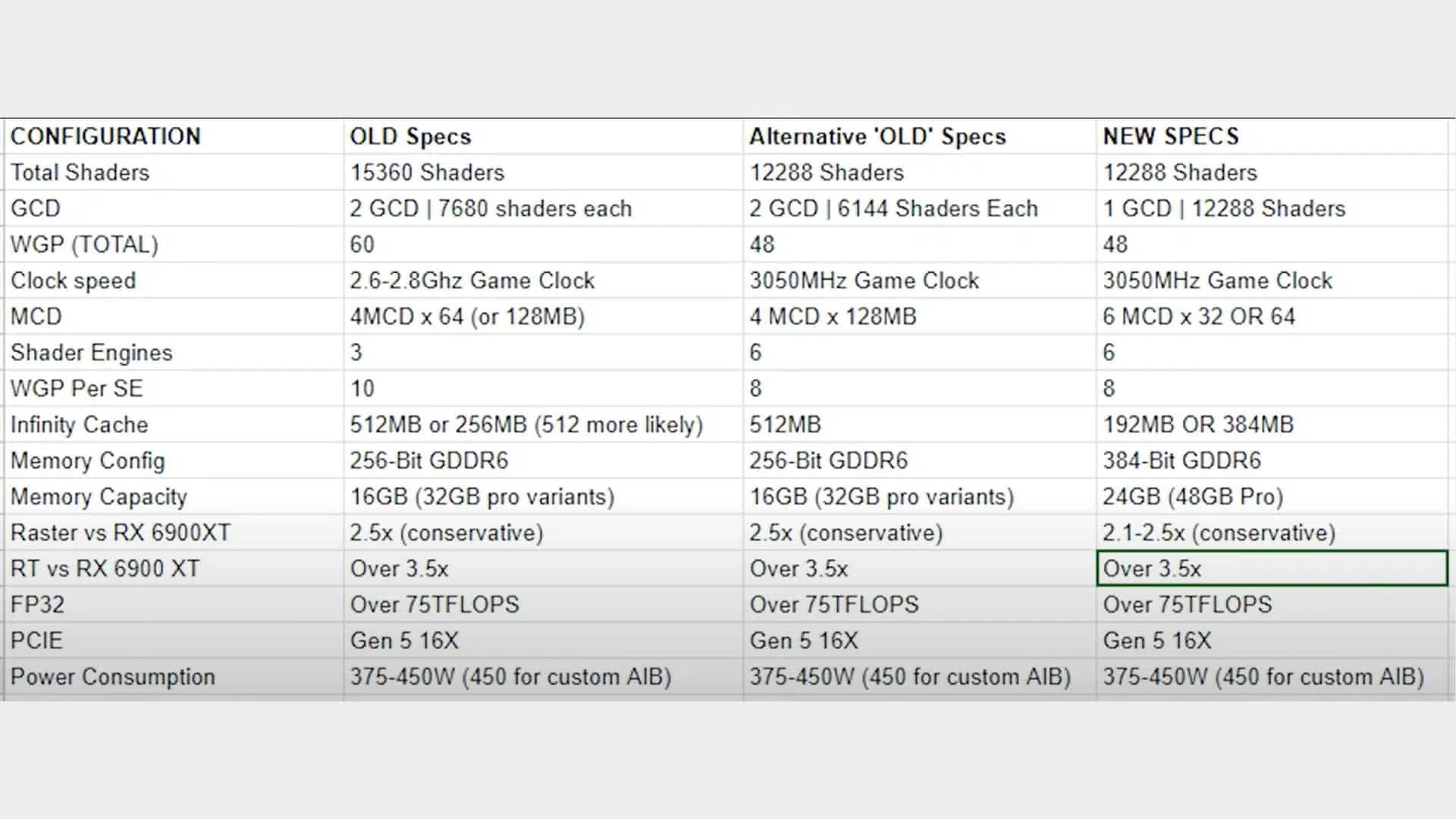Click the NEW SPECS header cell
The width and height of the screenshot is (1456, 819).
[1272, 136]
